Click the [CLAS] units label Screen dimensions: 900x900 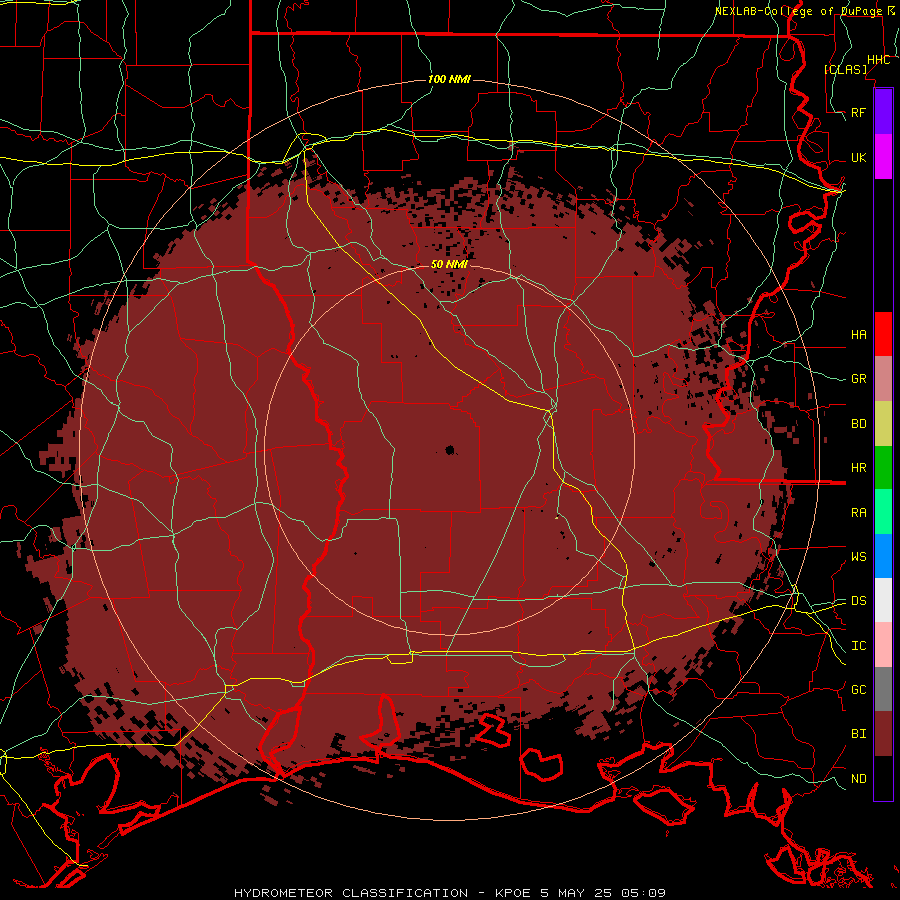[x=845, y=69]
